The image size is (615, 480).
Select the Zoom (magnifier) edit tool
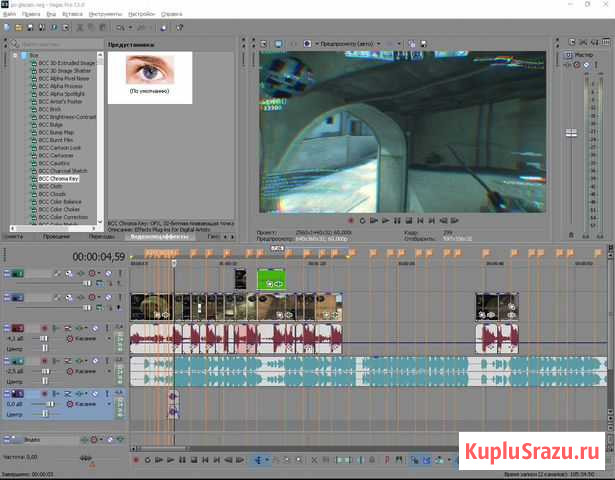click(x=299, y=460)
